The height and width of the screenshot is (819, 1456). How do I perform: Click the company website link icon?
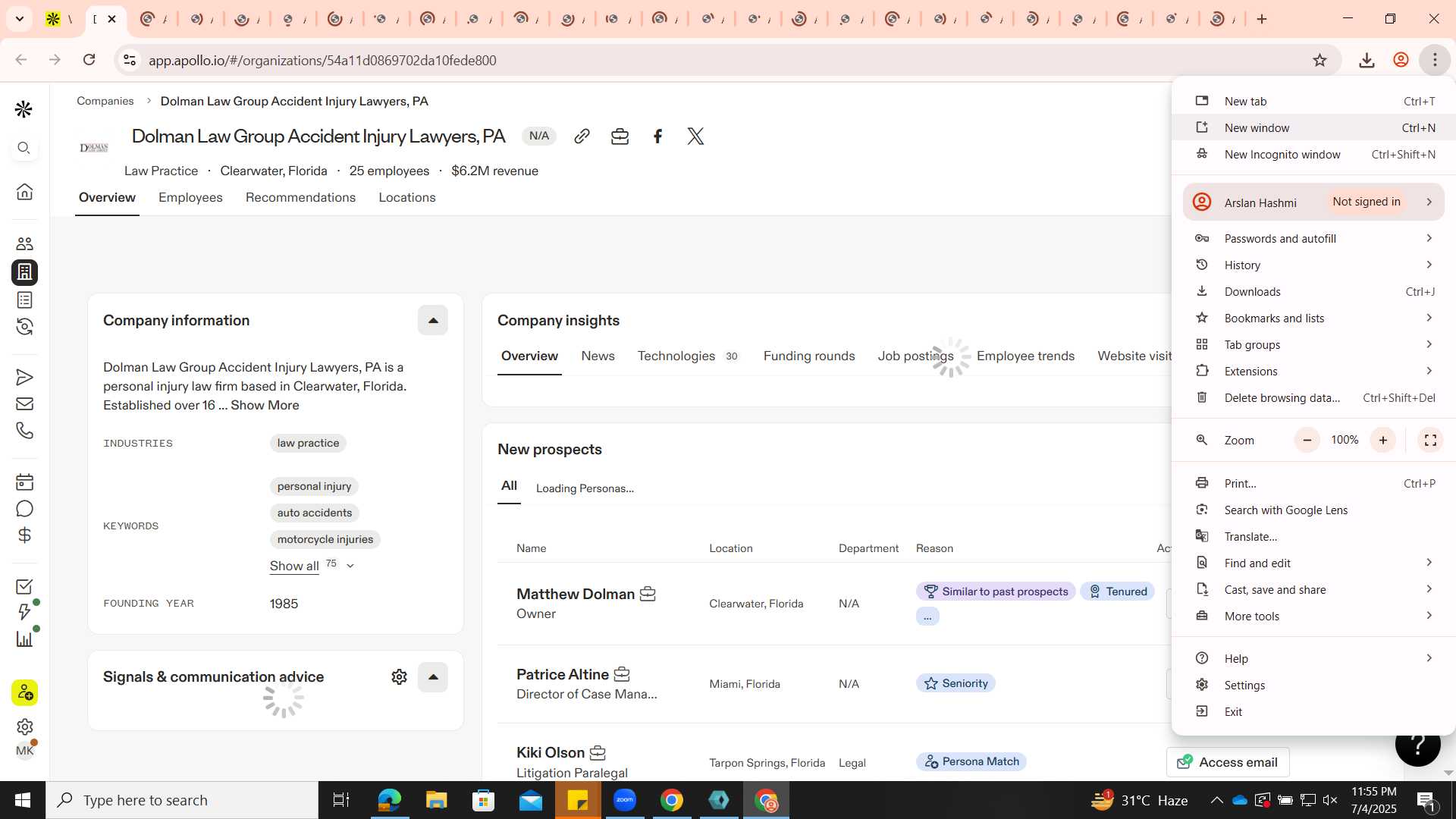[582, 136]
